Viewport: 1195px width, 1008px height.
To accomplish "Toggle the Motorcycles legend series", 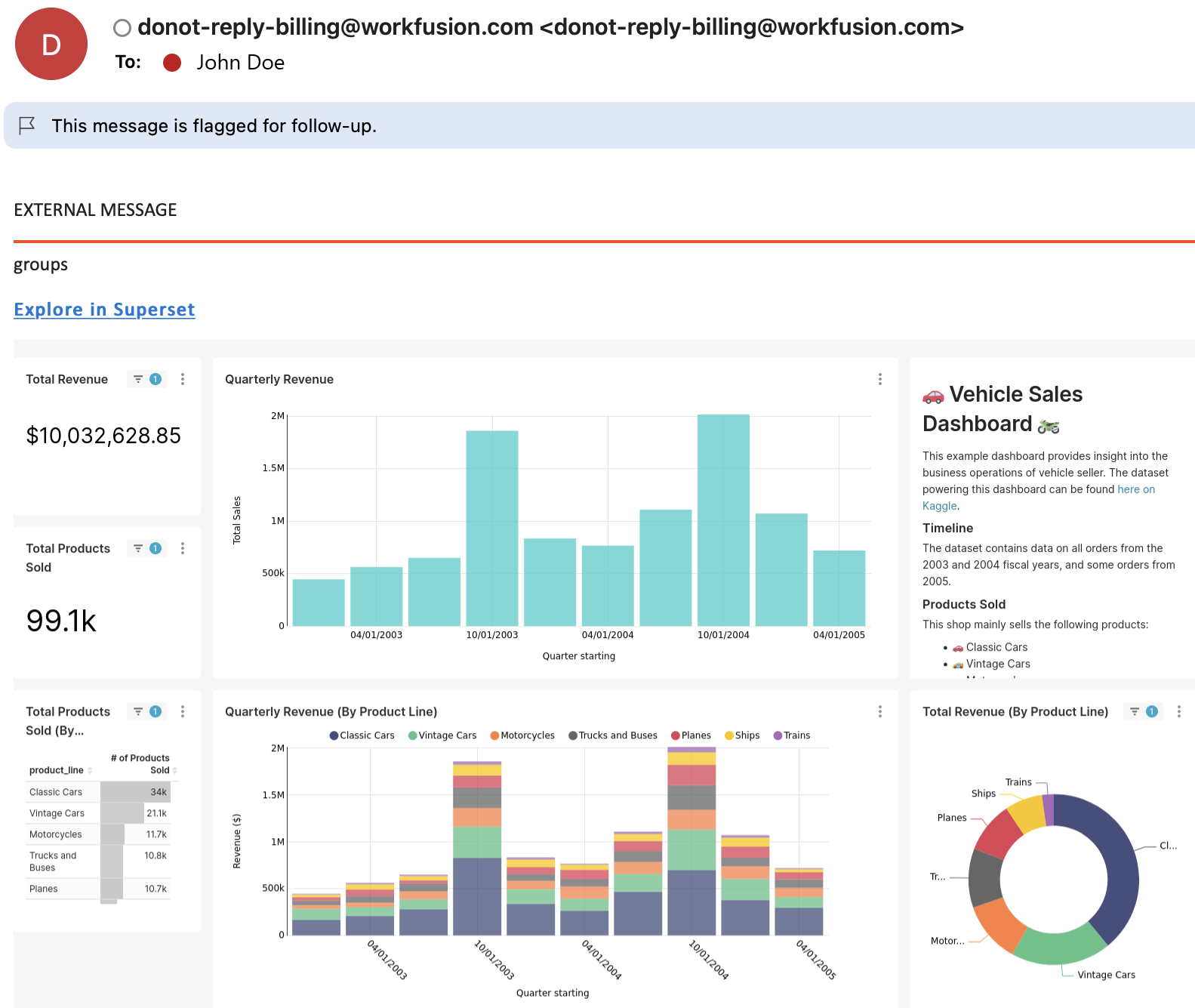I will click(x=522, y=735).
